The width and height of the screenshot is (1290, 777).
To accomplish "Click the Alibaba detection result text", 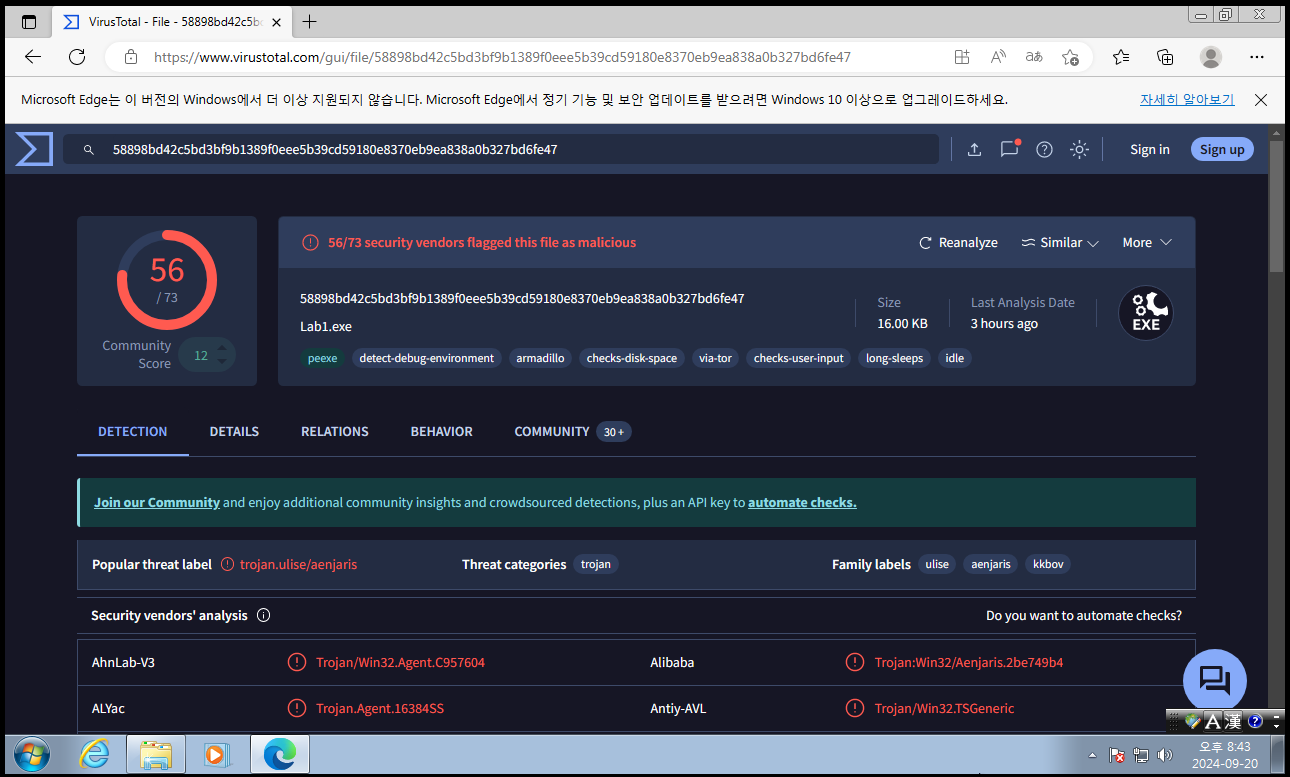I will click(x=968, y=662).
